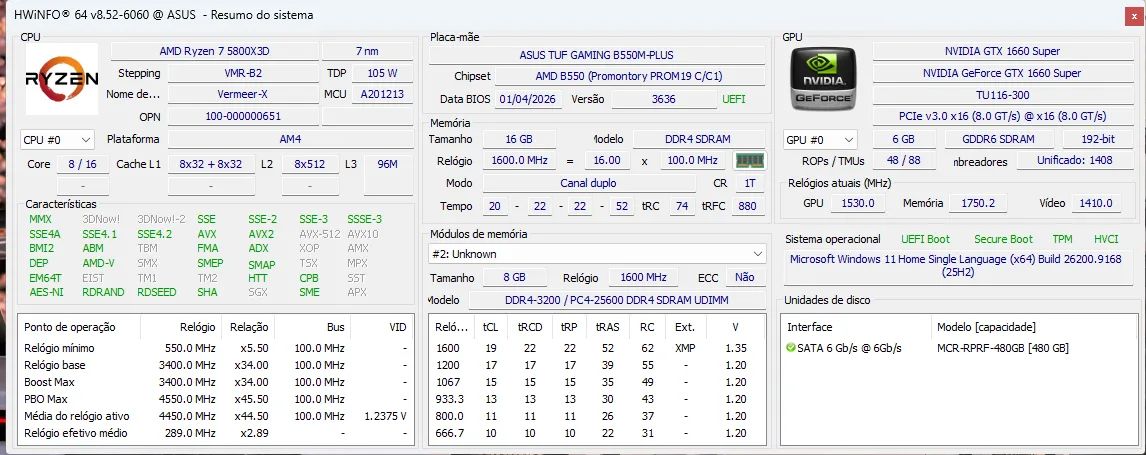The width and height of the screenshot is (1146, 455).
Task: Click the 'A201213' MCU value
Action: click(x=382, y=94)
